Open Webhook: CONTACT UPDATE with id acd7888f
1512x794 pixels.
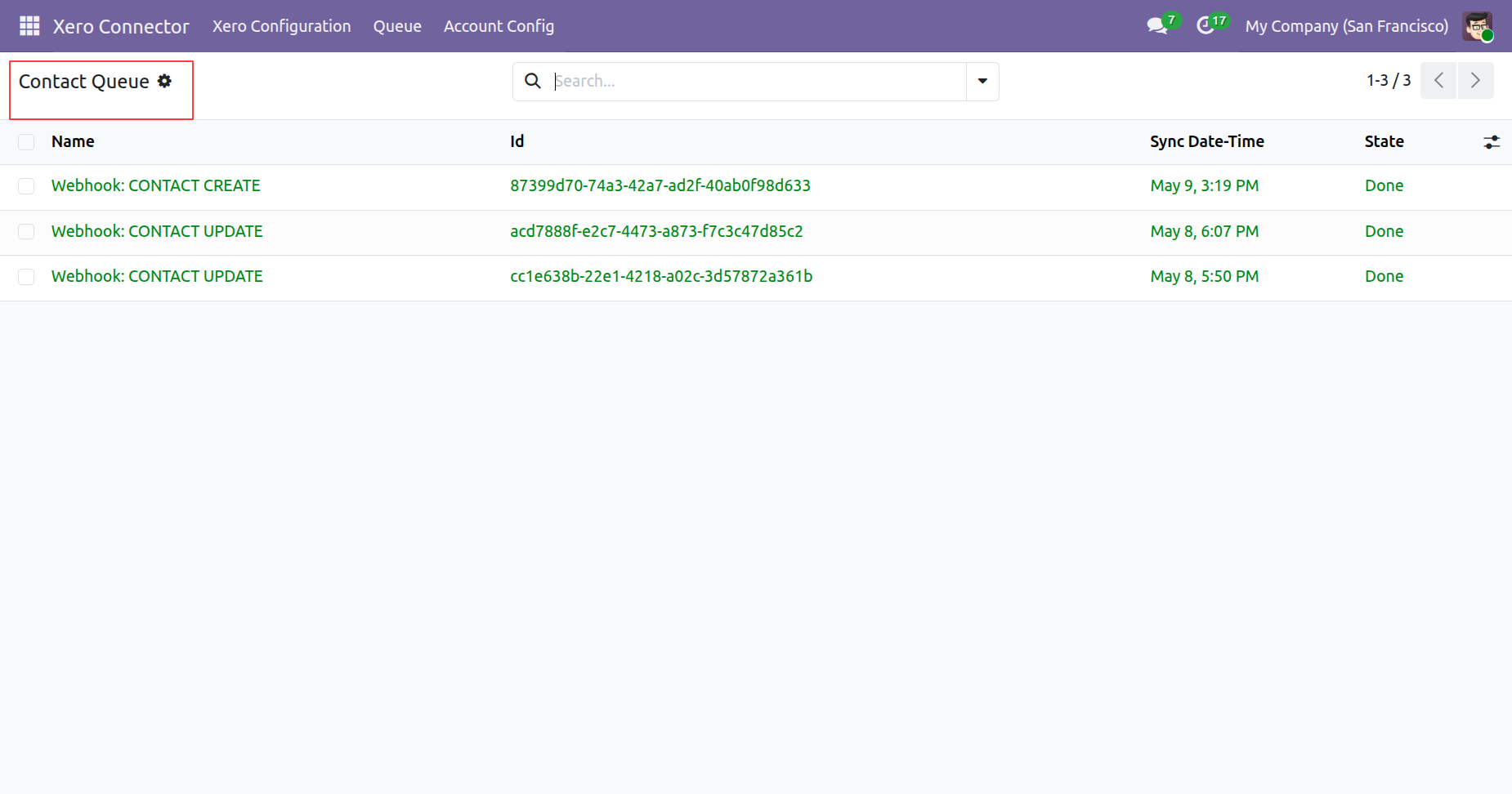click(x=157, y=231)
